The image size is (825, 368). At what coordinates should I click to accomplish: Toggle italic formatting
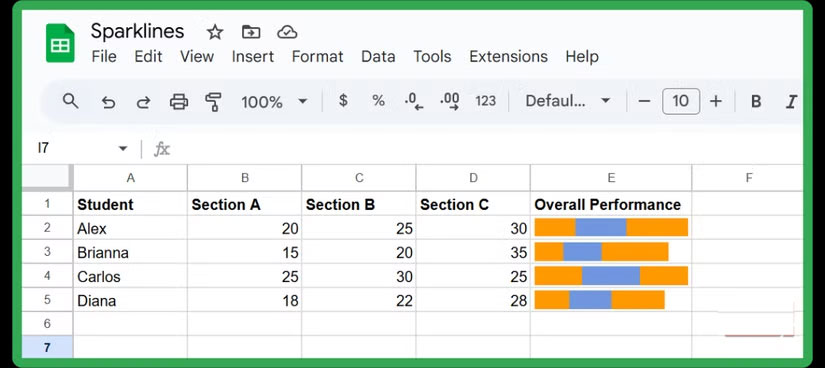(x=791, y=101)
